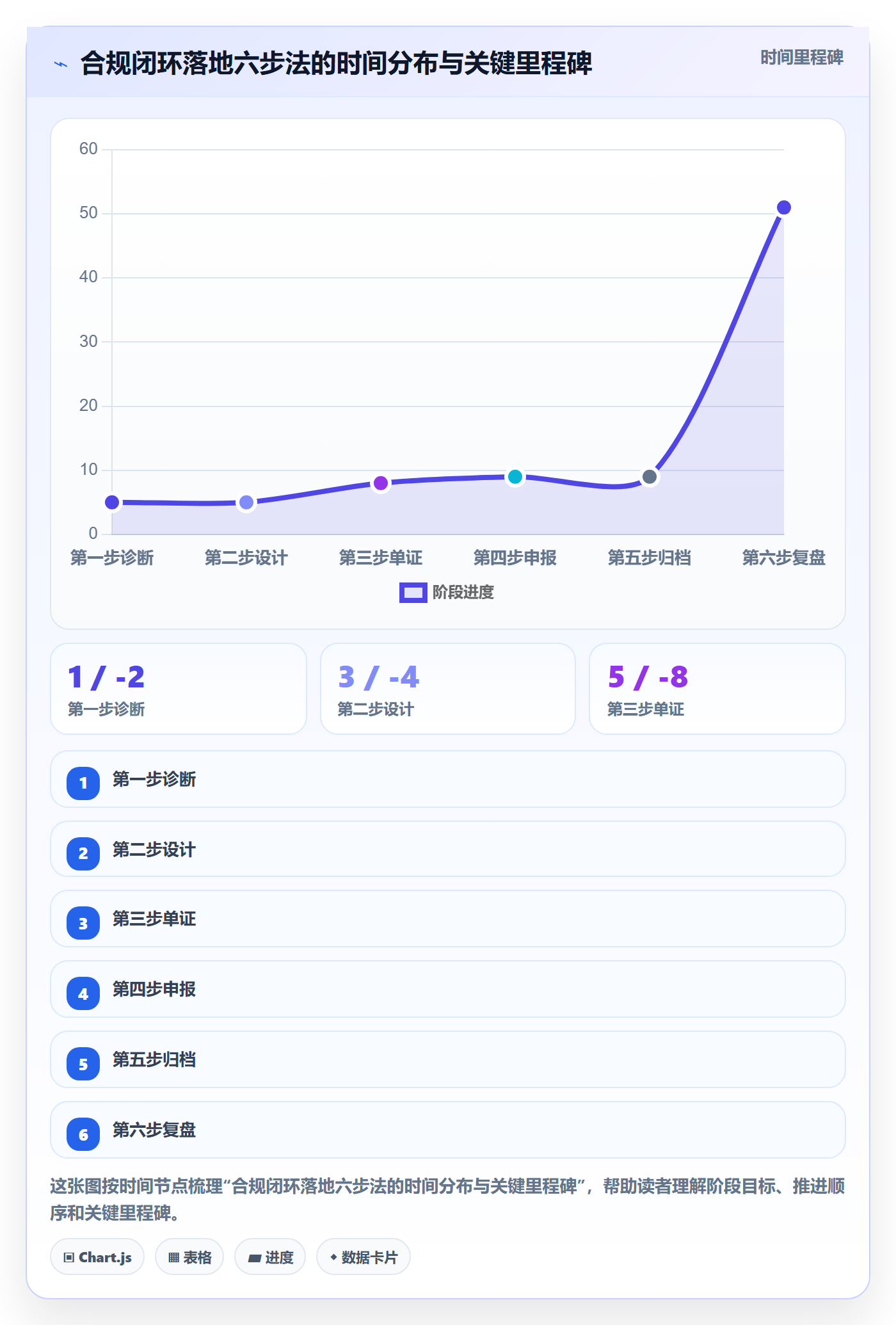Select the 第一步诊断 list row text

(x=154, y=779)
